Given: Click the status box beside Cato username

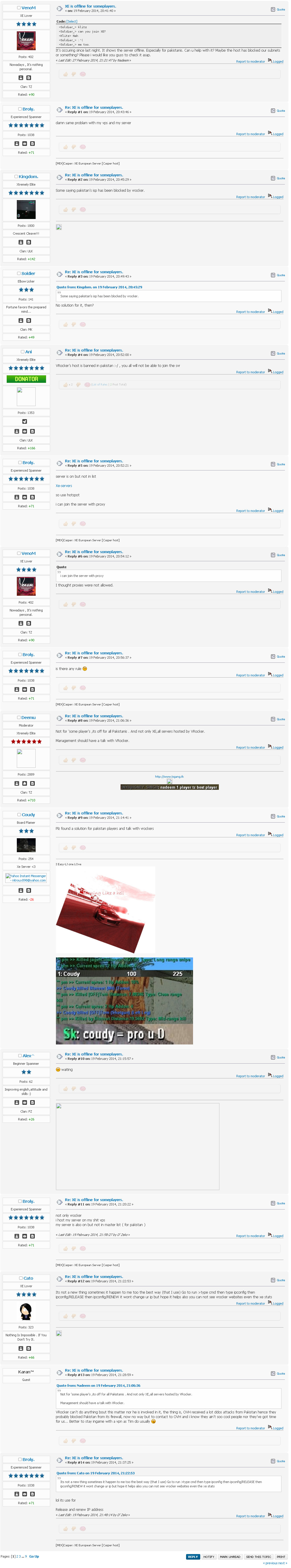Looking at the screenshot, I should [21, 1278].
